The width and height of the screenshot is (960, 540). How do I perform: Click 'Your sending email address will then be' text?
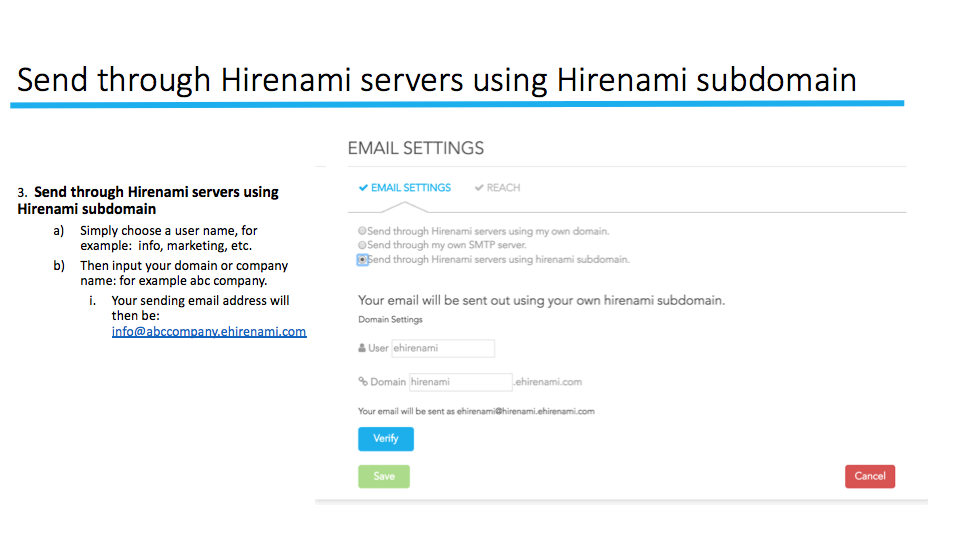point(200,308)
